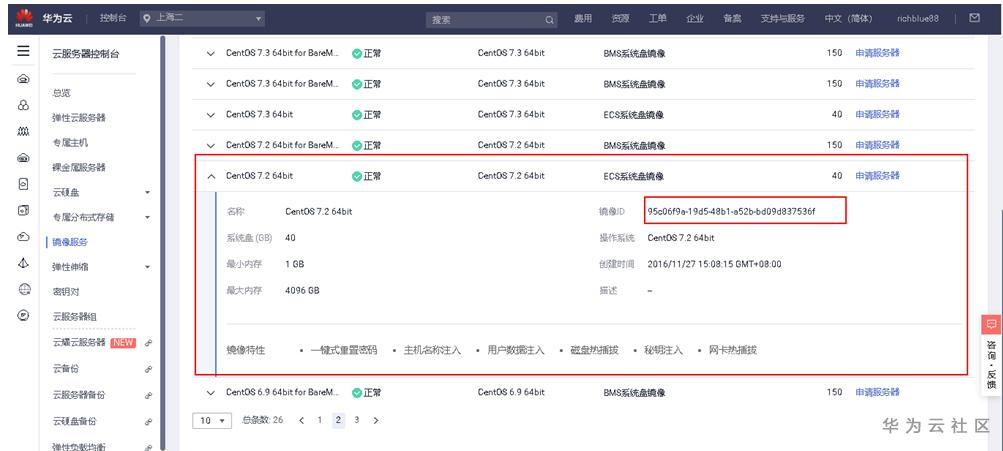Click the previous page arrow
This screenshot has width=1003, height=451.
[x=301, y=420]
